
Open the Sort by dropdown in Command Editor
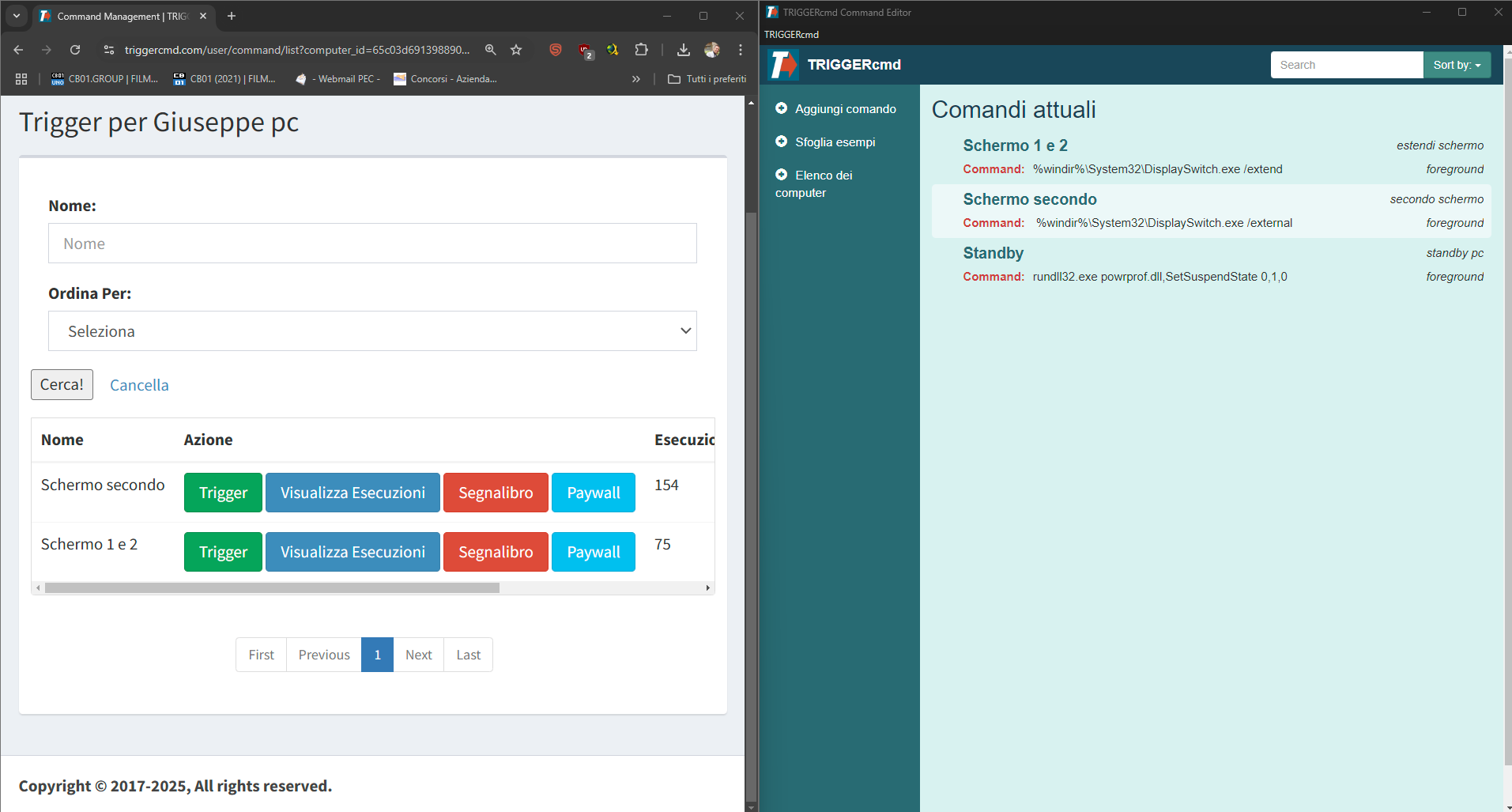point(1457,65)
